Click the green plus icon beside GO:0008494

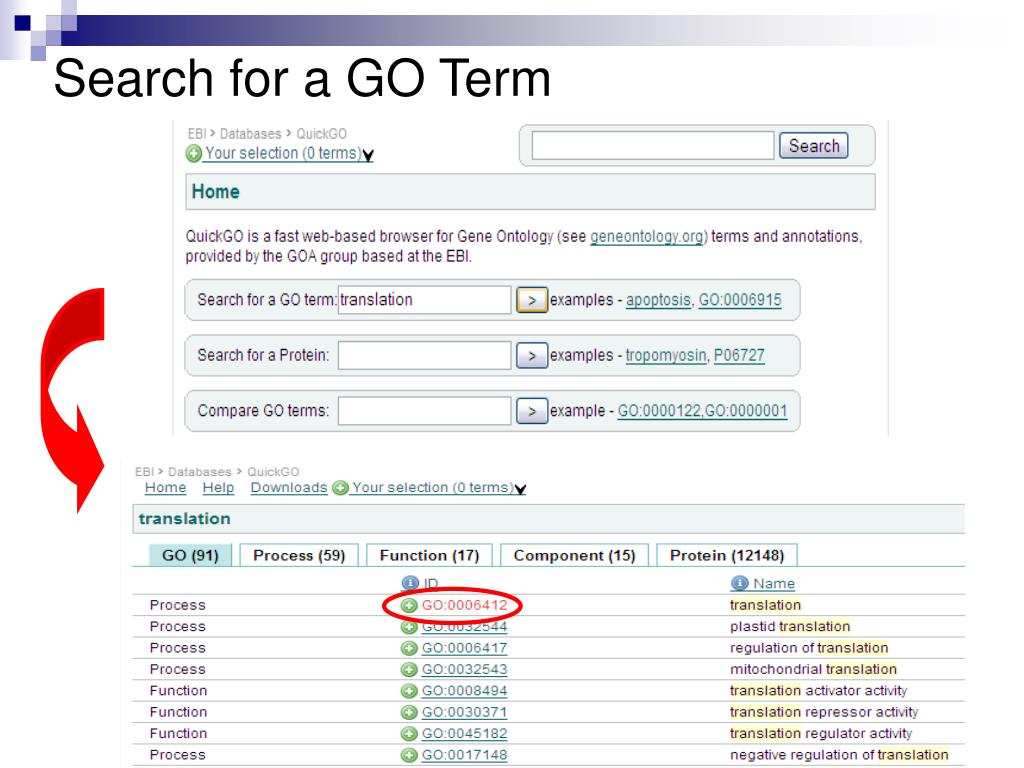pos(409,691)
